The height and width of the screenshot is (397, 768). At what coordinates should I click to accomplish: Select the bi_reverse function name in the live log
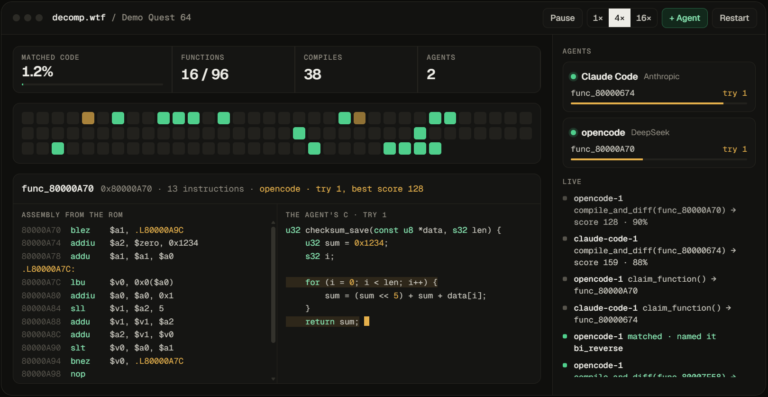point(598,349)
